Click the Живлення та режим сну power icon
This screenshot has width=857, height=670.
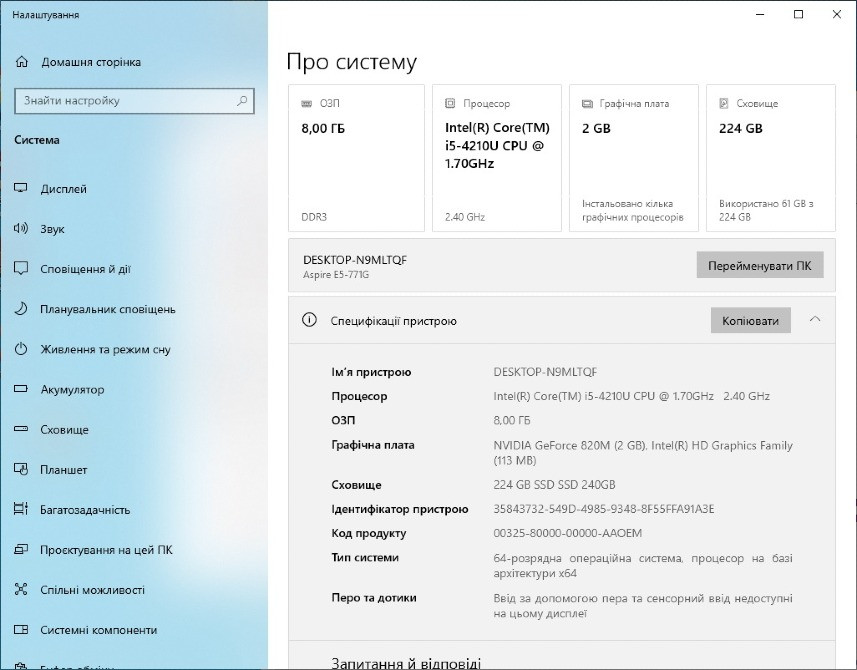[21, 349]
